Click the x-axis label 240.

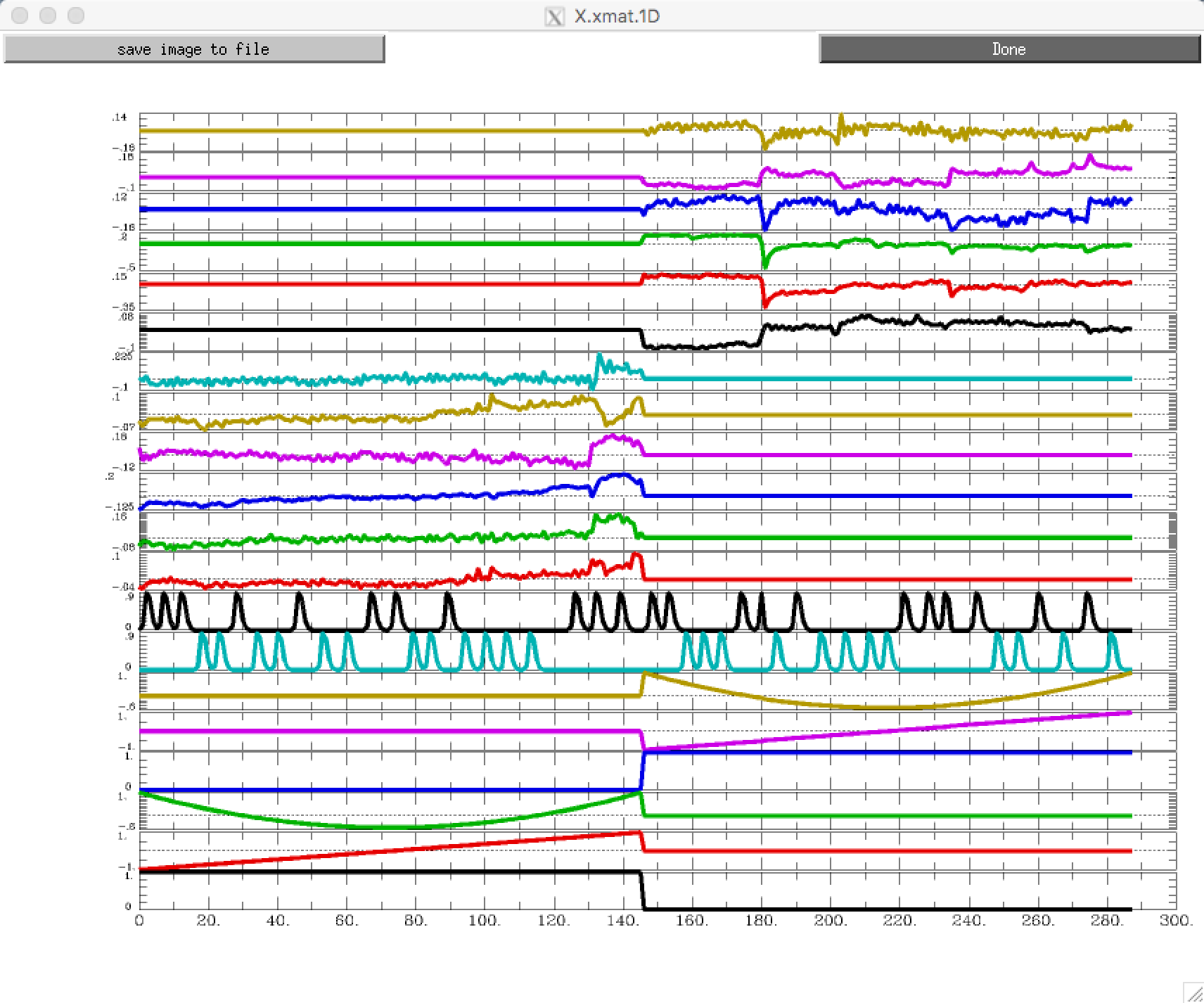tap(969, 920)
